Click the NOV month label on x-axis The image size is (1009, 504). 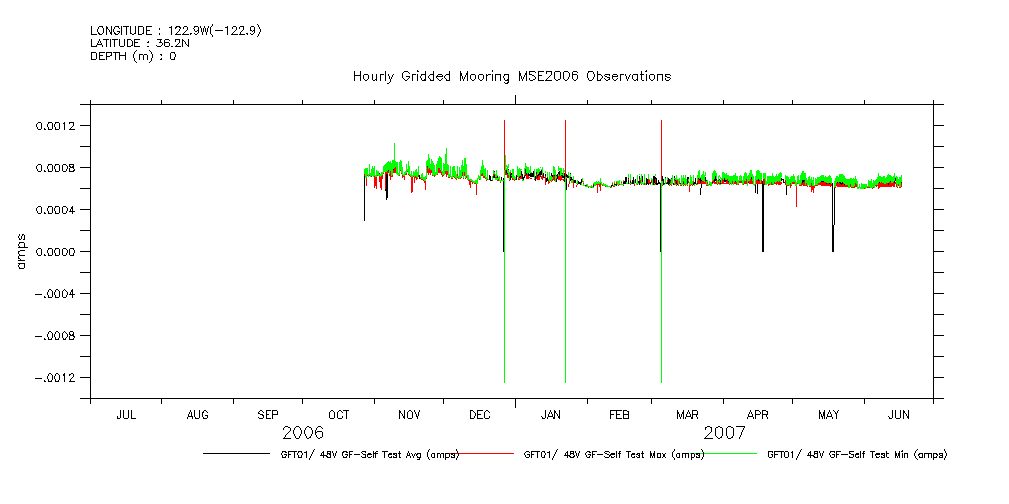pos(409,414)
